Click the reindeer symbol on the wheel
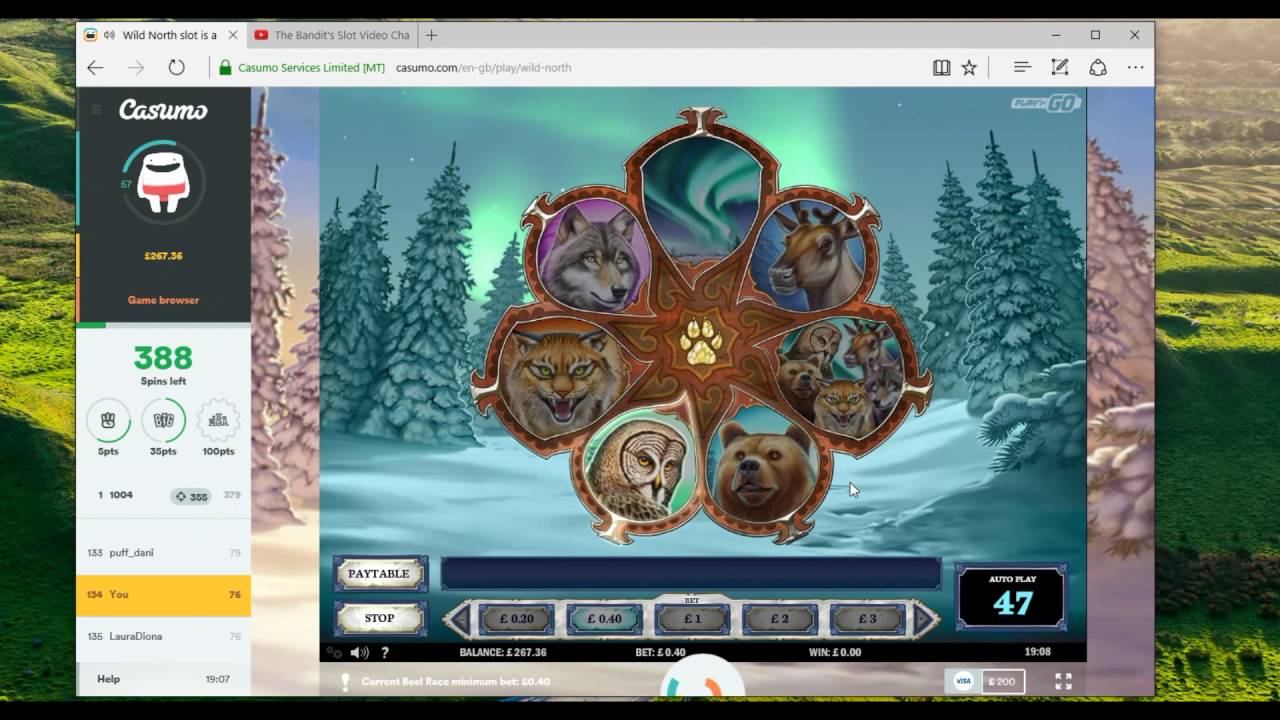Image resolution: width=1280 pixels, height=720 pixels. (x=807, y=254)
